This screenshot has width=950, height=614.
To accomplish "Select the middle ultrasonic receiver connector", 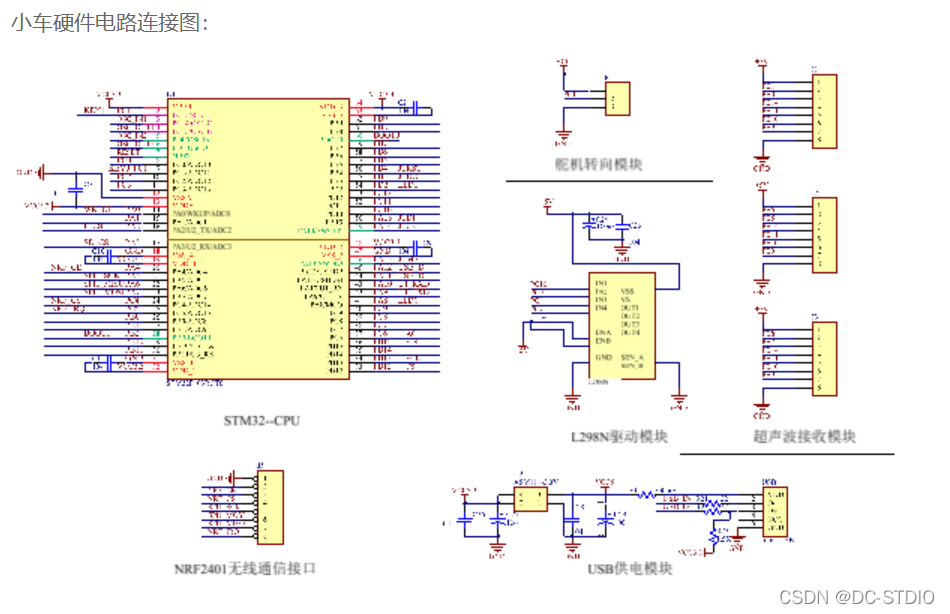I will pyautogui.click(x=825, y=235).
